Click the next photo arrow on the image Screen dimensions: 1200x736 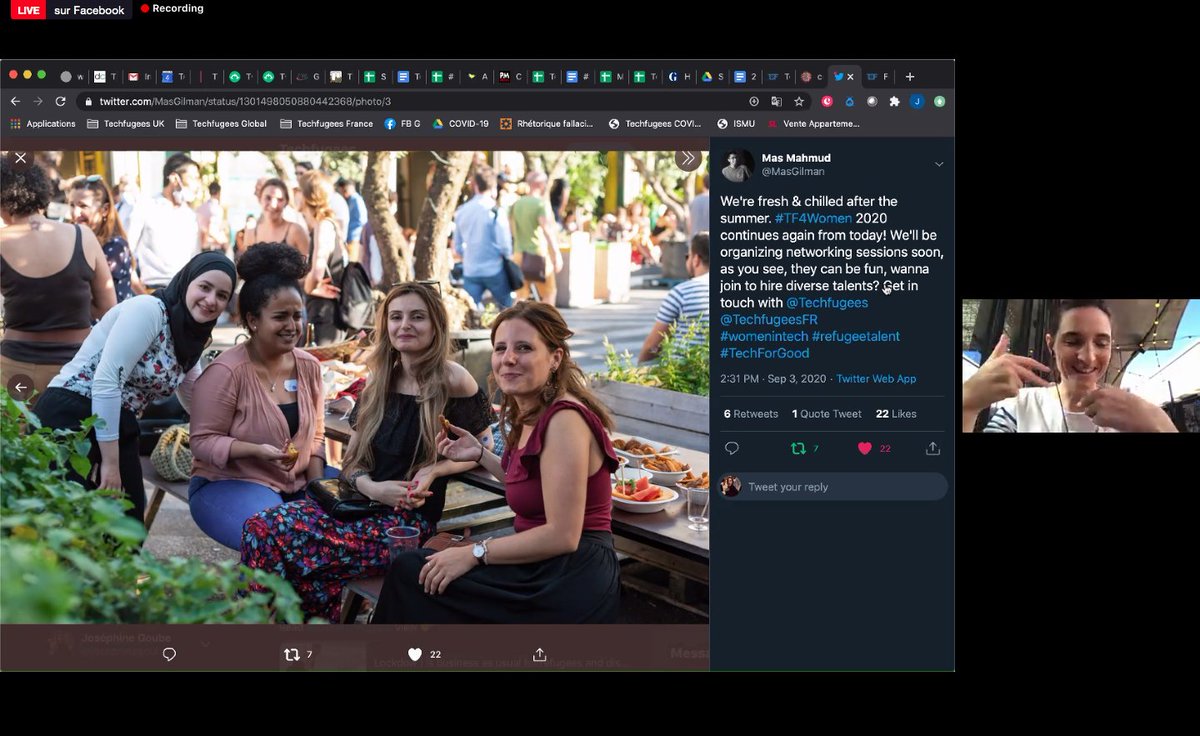tap(690, 157)
